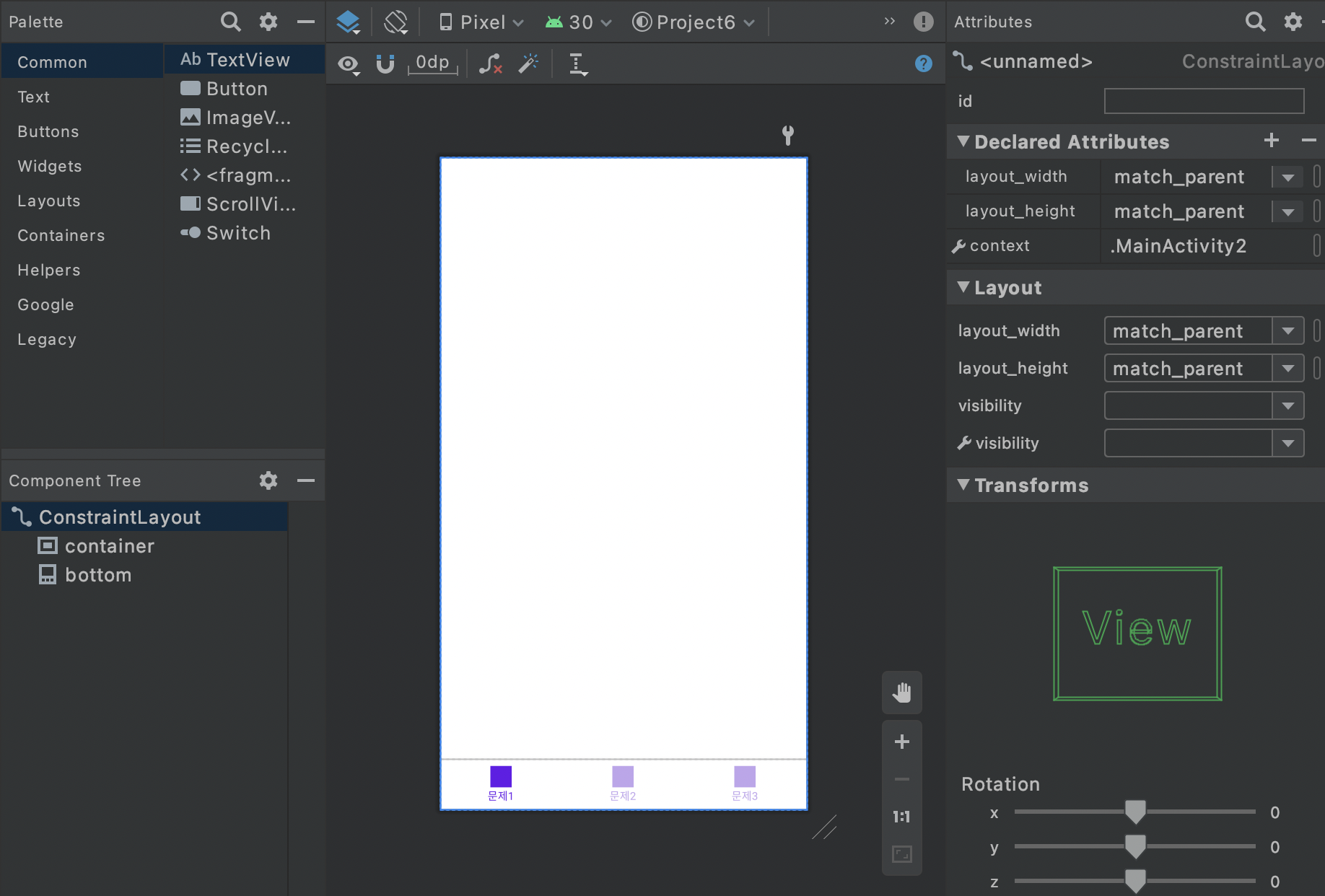Pick fragment from palette
The image size is (1325, 896).
pos(245,175)
